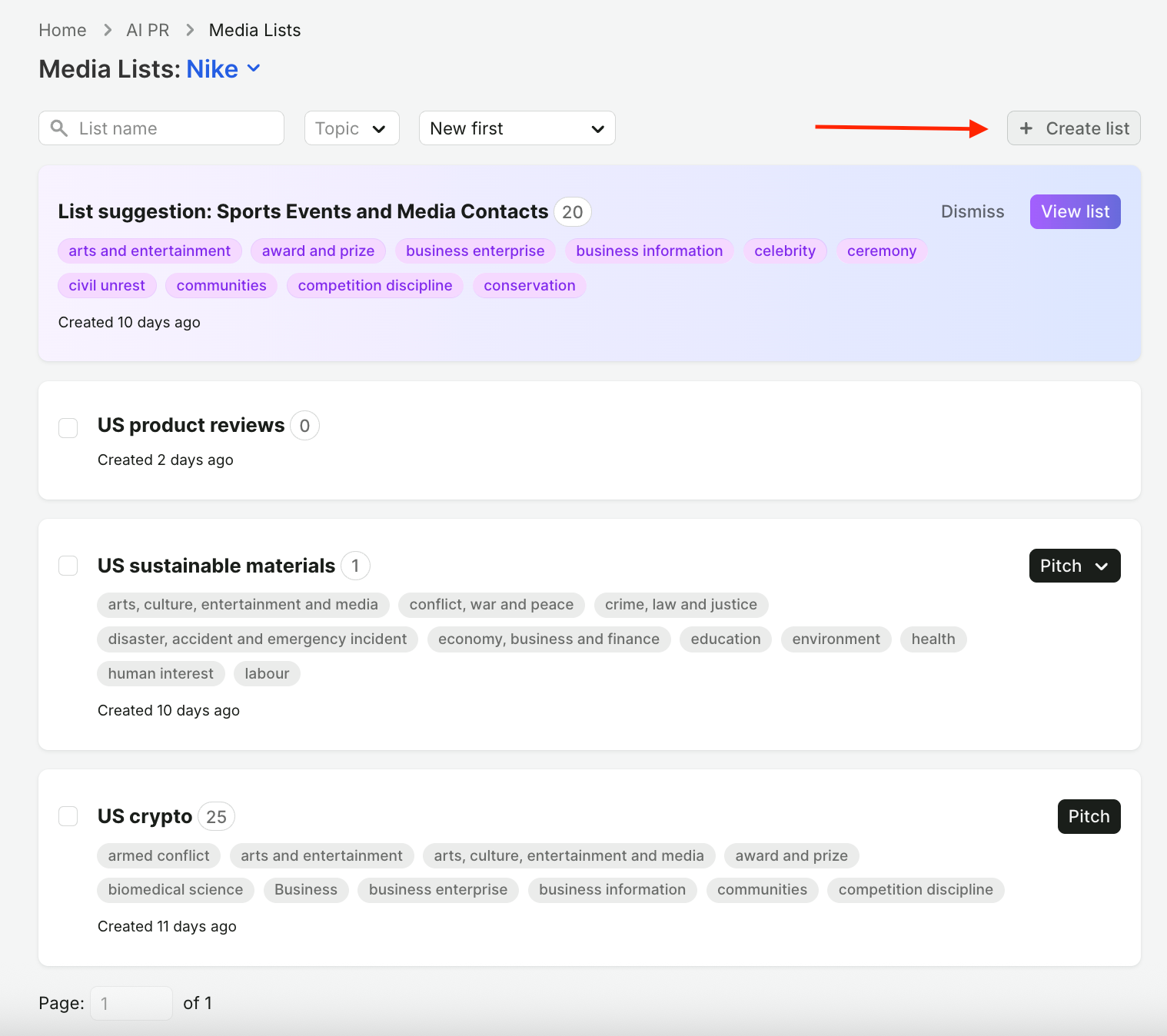
Task: Click breadcrumb chevron after Home
Action: point(108,30)
